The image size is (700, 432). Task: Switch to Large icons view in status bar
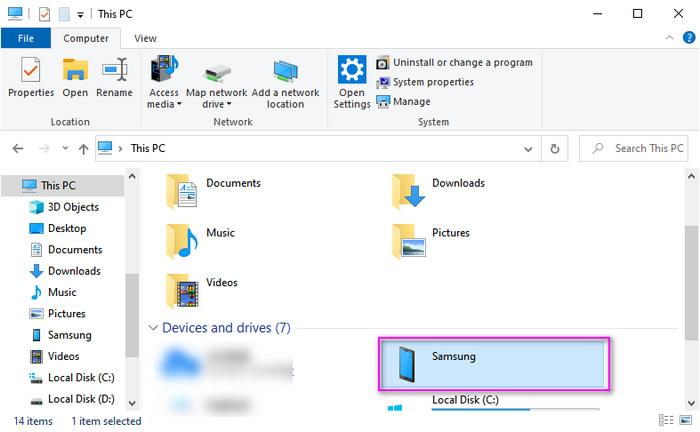685,420
